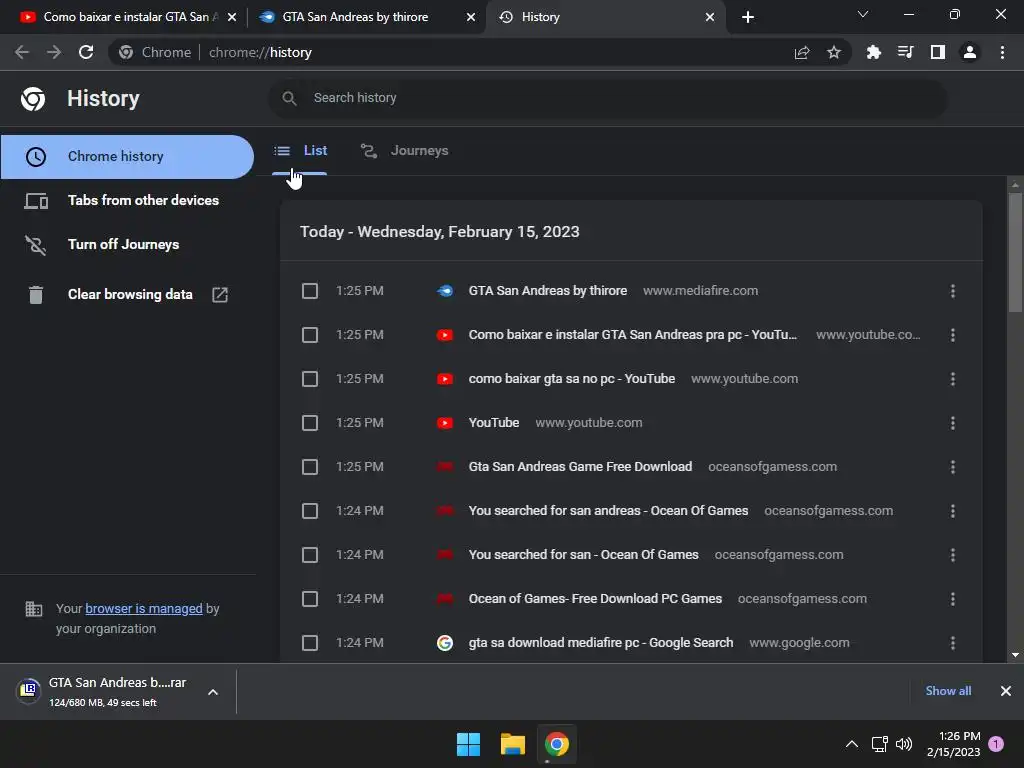Screen dimensions: 1024x768
Task: Check the box for 'You searched for san andreas' entry
Action: coord(310,511)
